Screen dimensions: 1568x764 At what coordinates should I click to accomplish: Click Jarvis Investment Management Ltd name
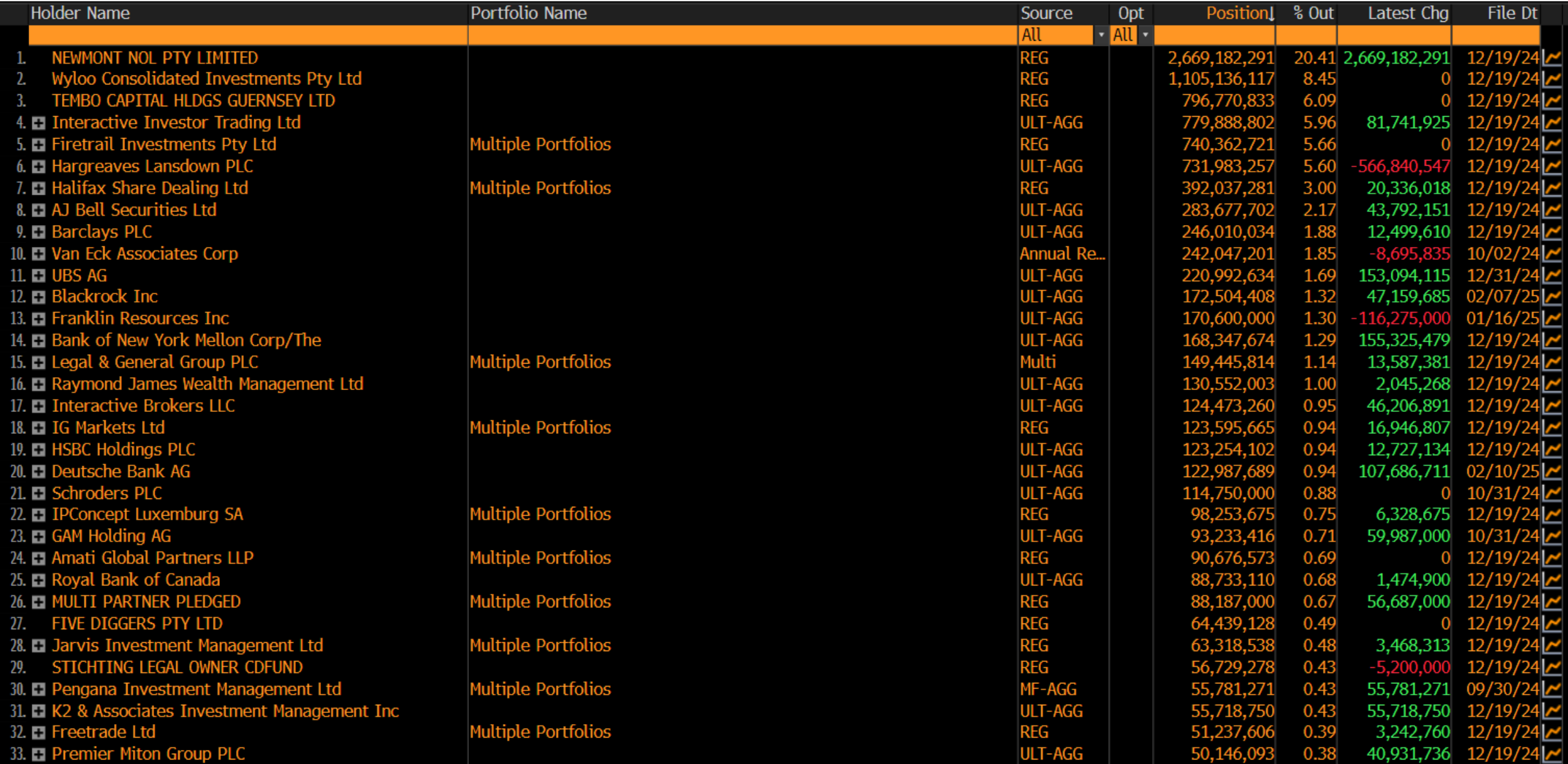[x=187, y=646]
